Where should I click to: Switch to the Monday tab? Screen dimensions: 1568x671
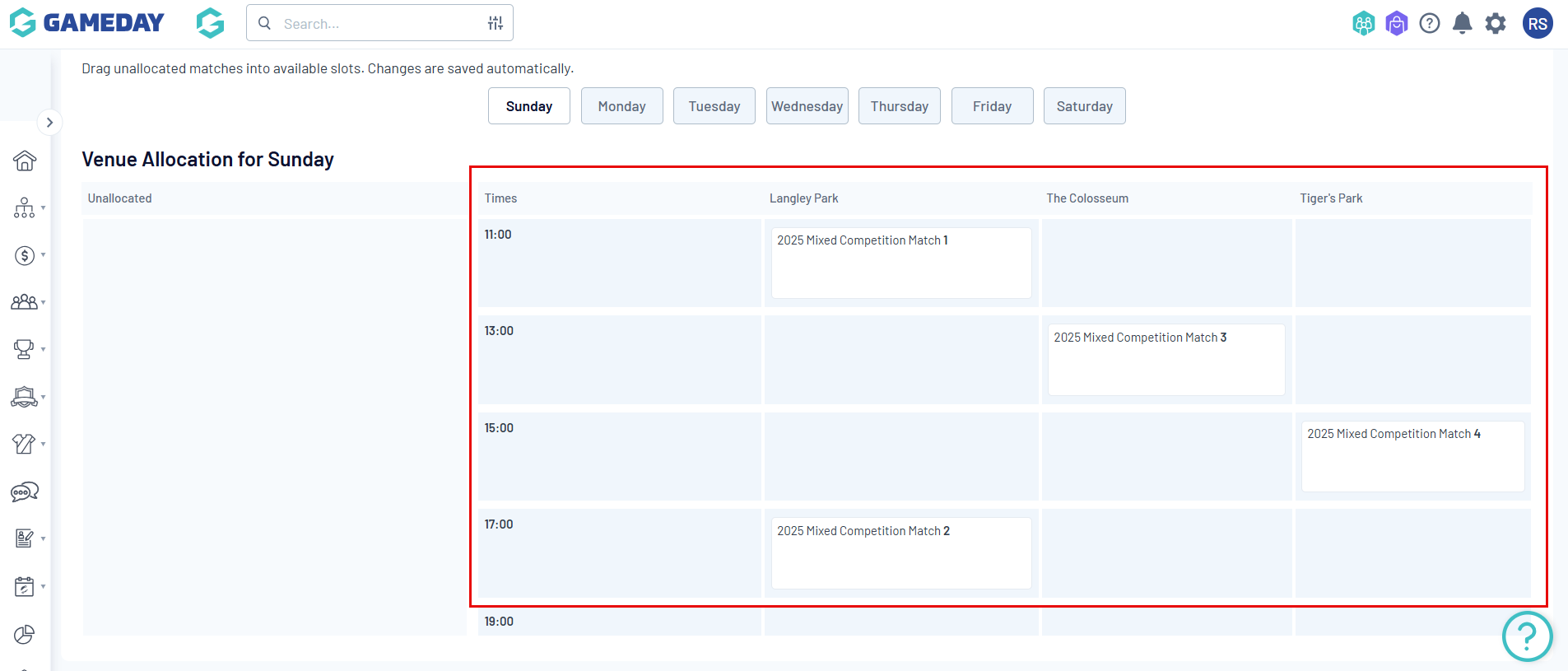622,106
